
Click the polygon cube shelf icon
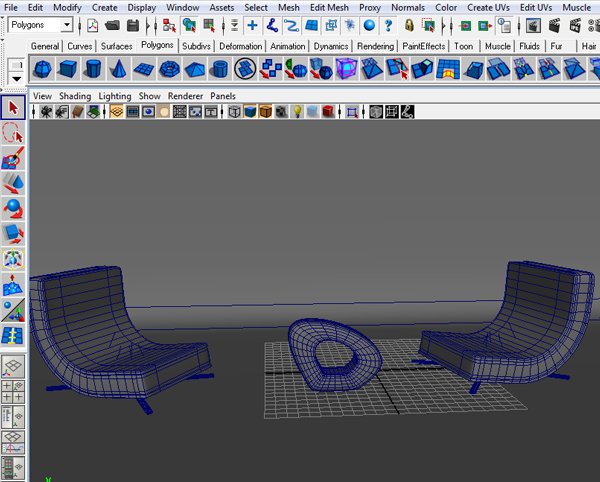click(67, 69)
